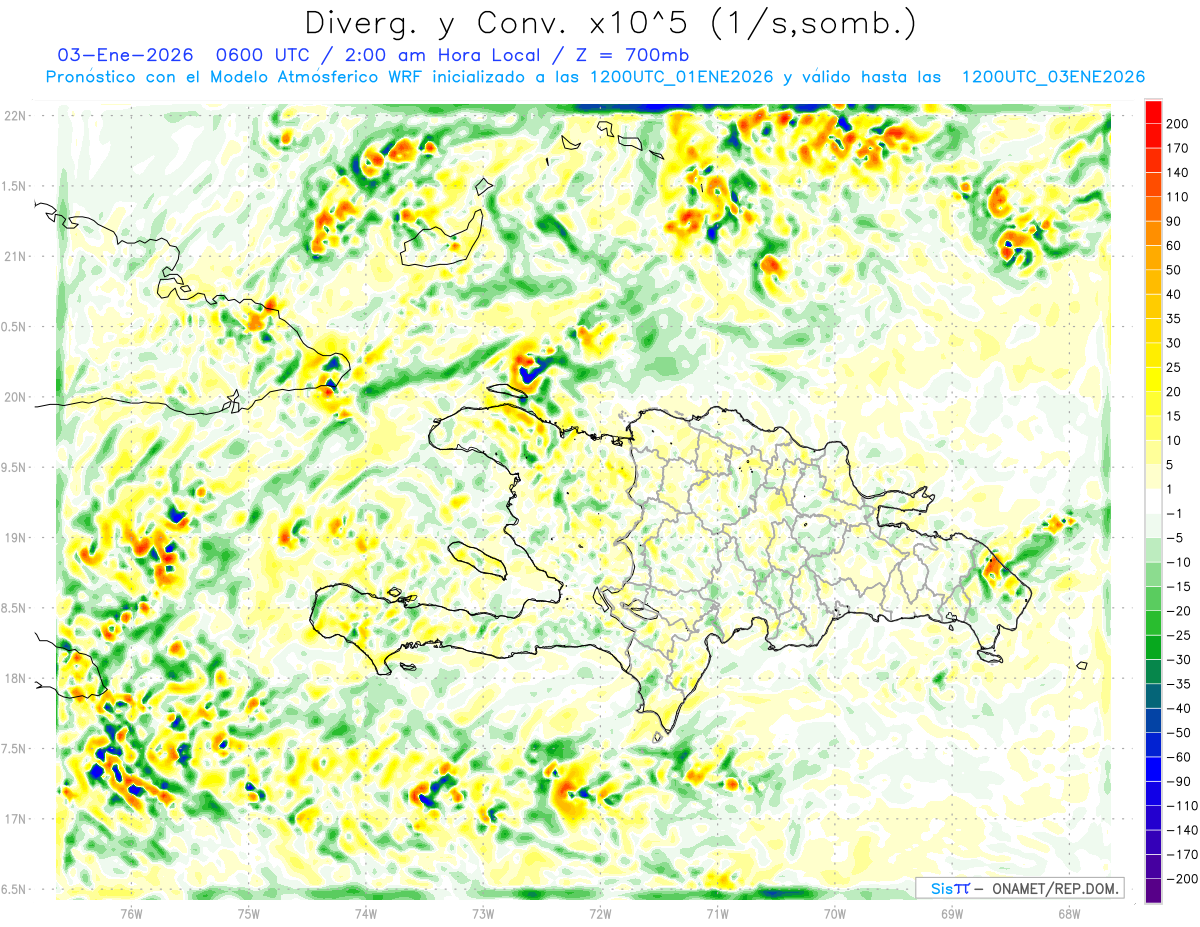
Task: Click the '-60' color scale value
Action: click(x=1178, y=757)
